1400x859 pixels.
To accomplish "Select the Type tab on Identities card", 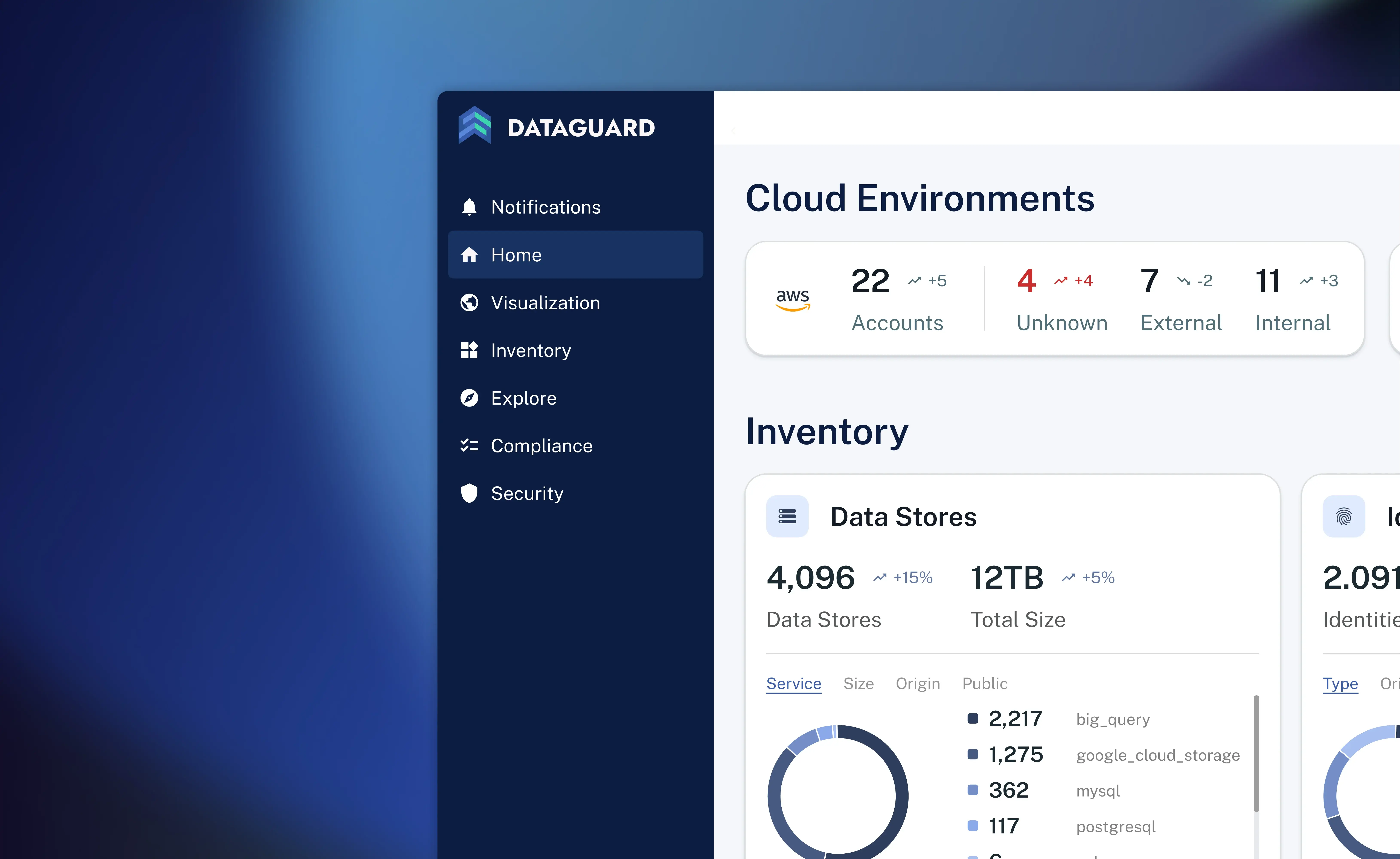I will [1340, 684].
